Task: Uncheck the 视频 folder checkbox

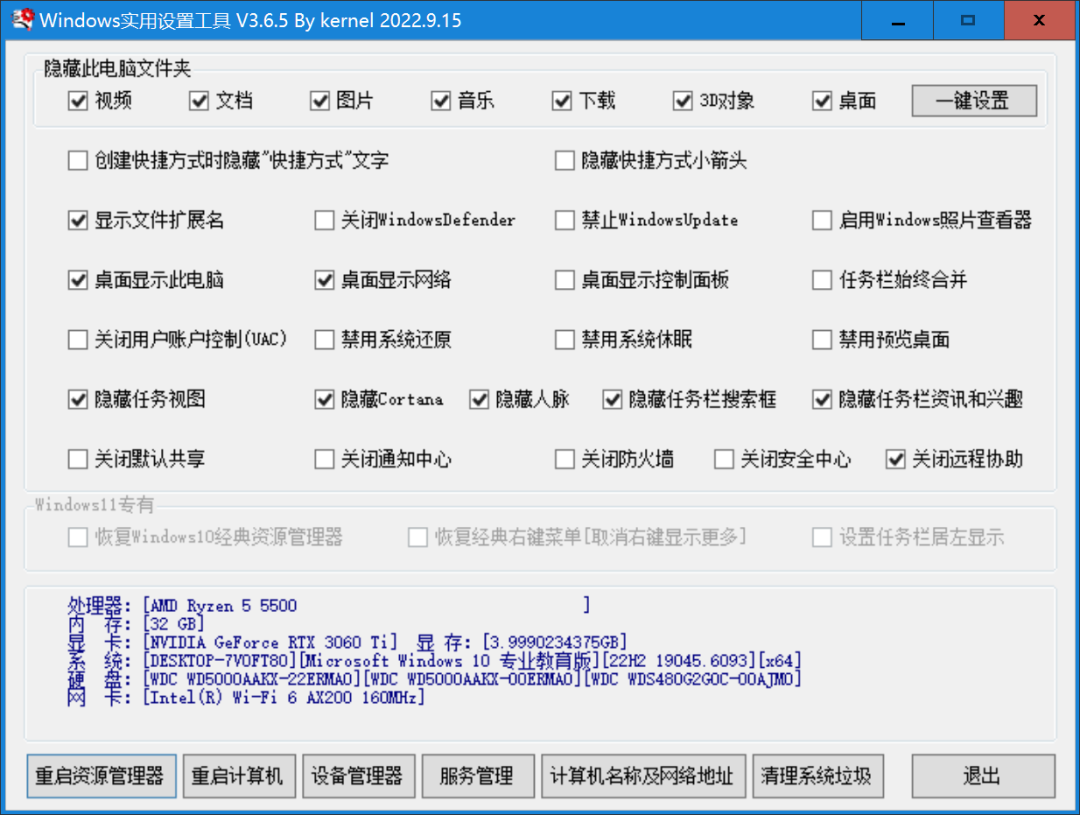Action: 78,101
